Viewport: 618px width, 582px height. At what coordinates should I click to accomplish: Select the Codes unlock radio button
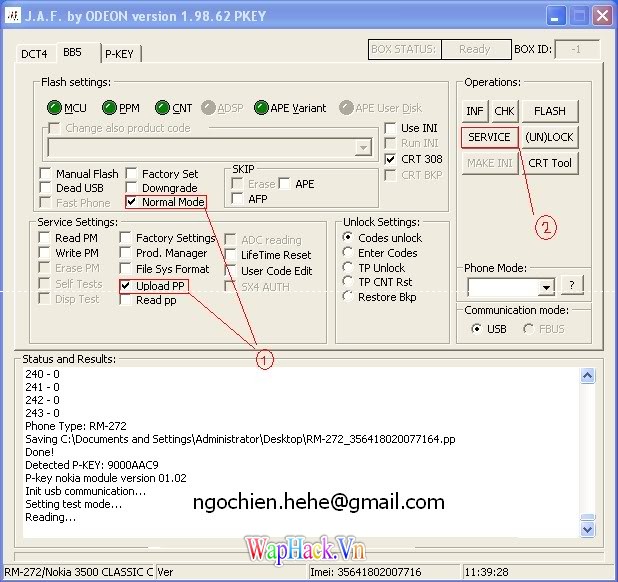[x=348, y=237]
